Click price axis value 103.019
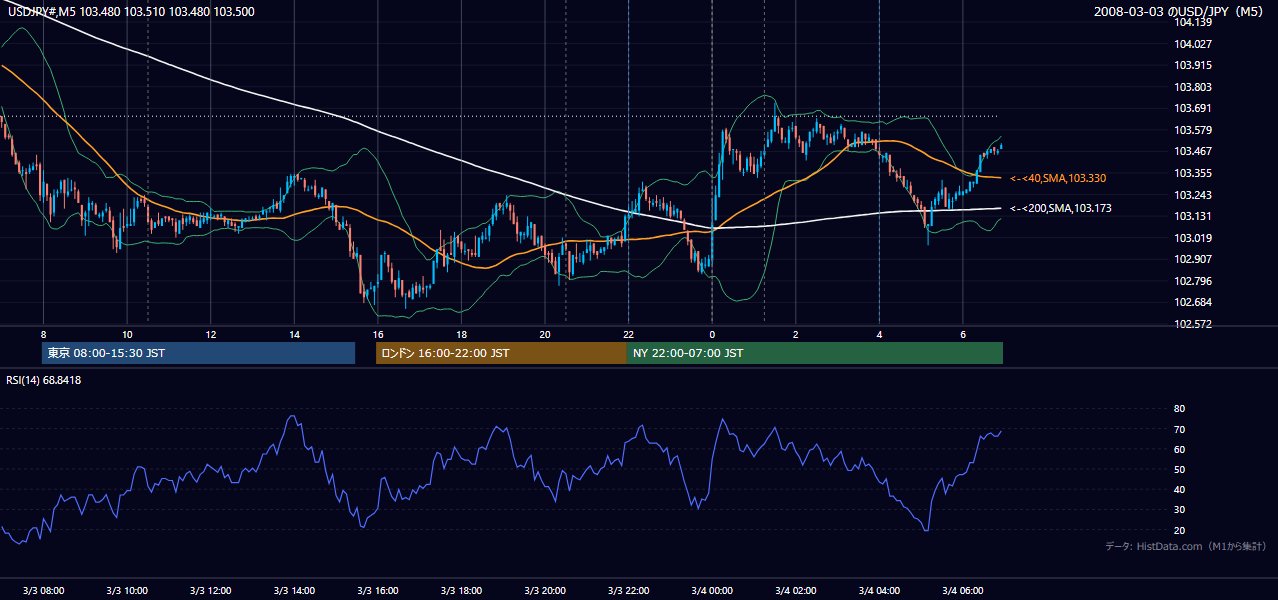This screenshot has width=1278, height=600. pyautogui.click(x=1194, y=238)
